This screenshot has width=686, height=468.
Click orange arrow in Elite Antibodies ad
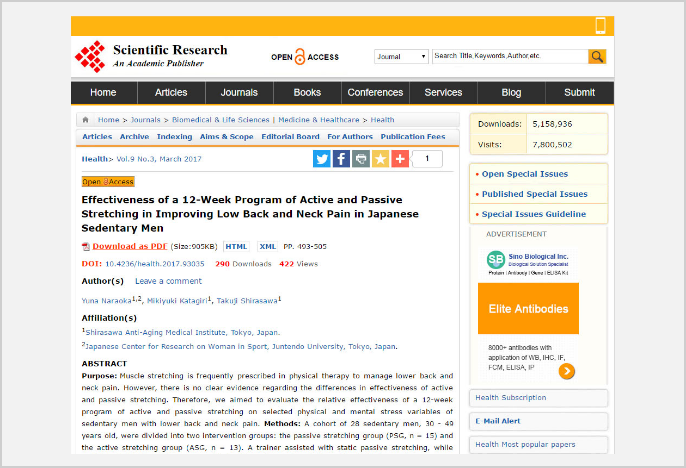[x=567, y=371]
